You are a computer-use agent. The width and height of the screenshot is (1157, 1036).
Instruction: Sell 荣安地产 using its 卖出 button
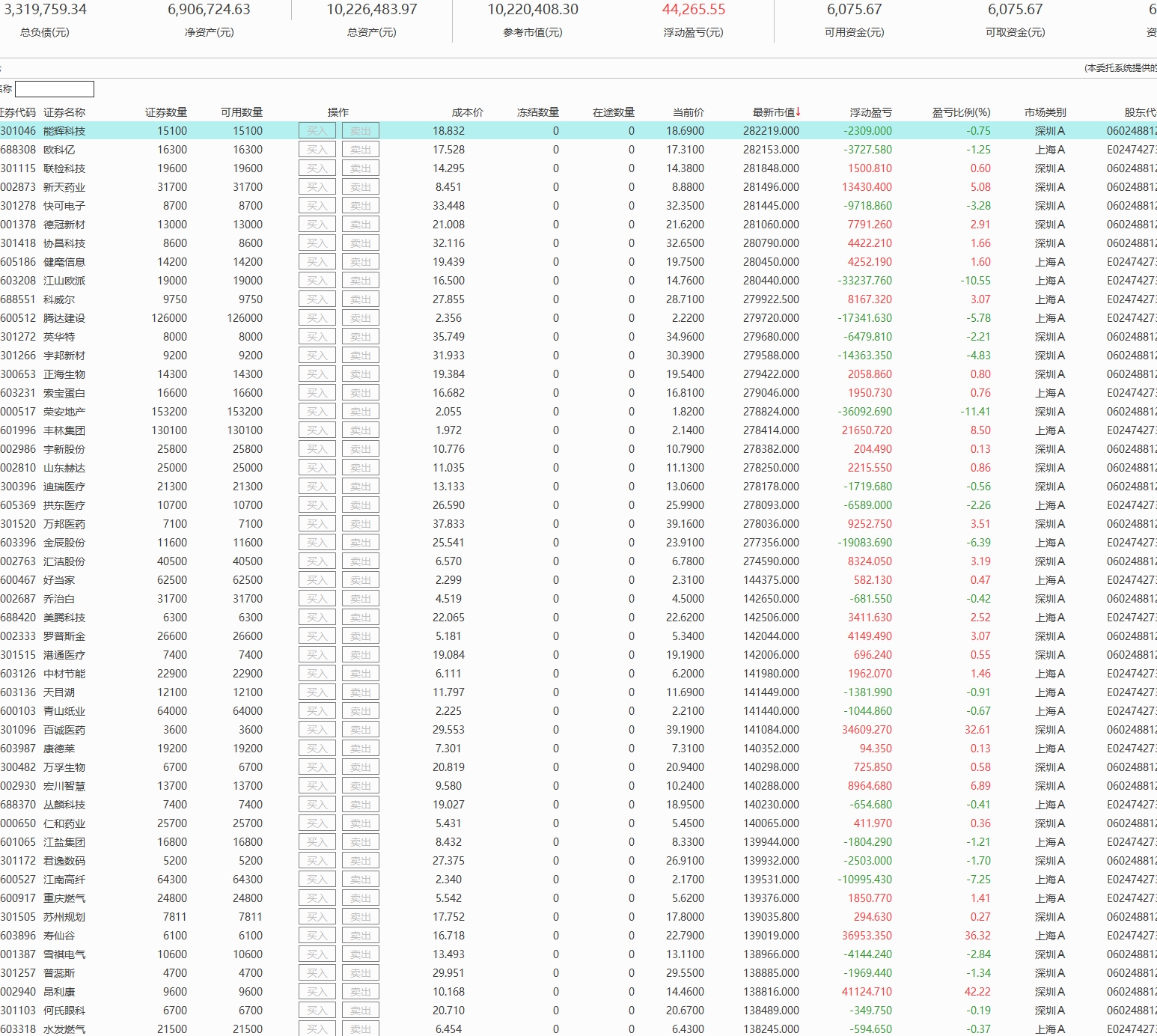click(360, 412)
